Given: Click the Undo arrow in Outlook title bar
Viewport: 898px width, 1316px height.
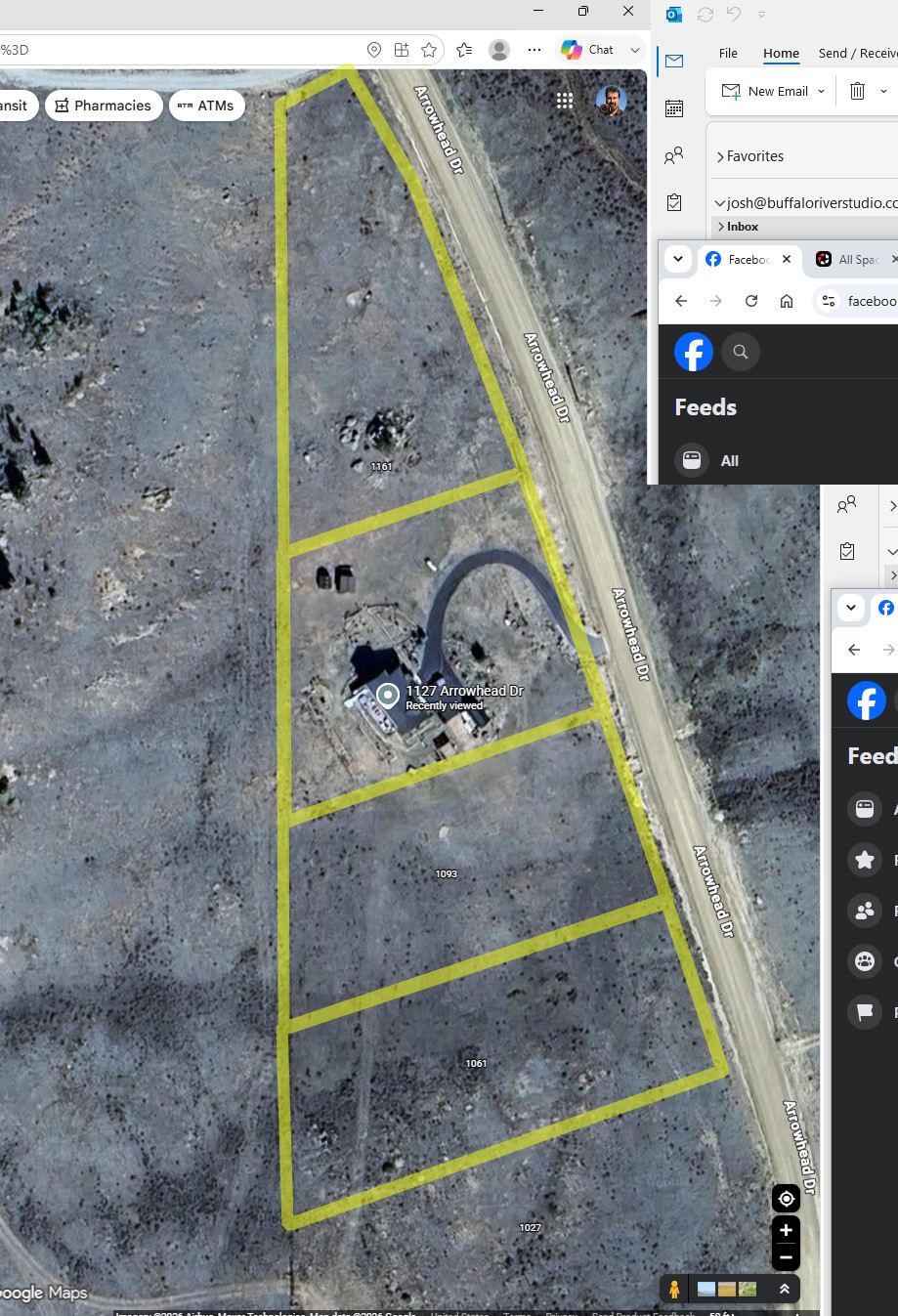Looking at the screenshot, I should tap(734, 15).
